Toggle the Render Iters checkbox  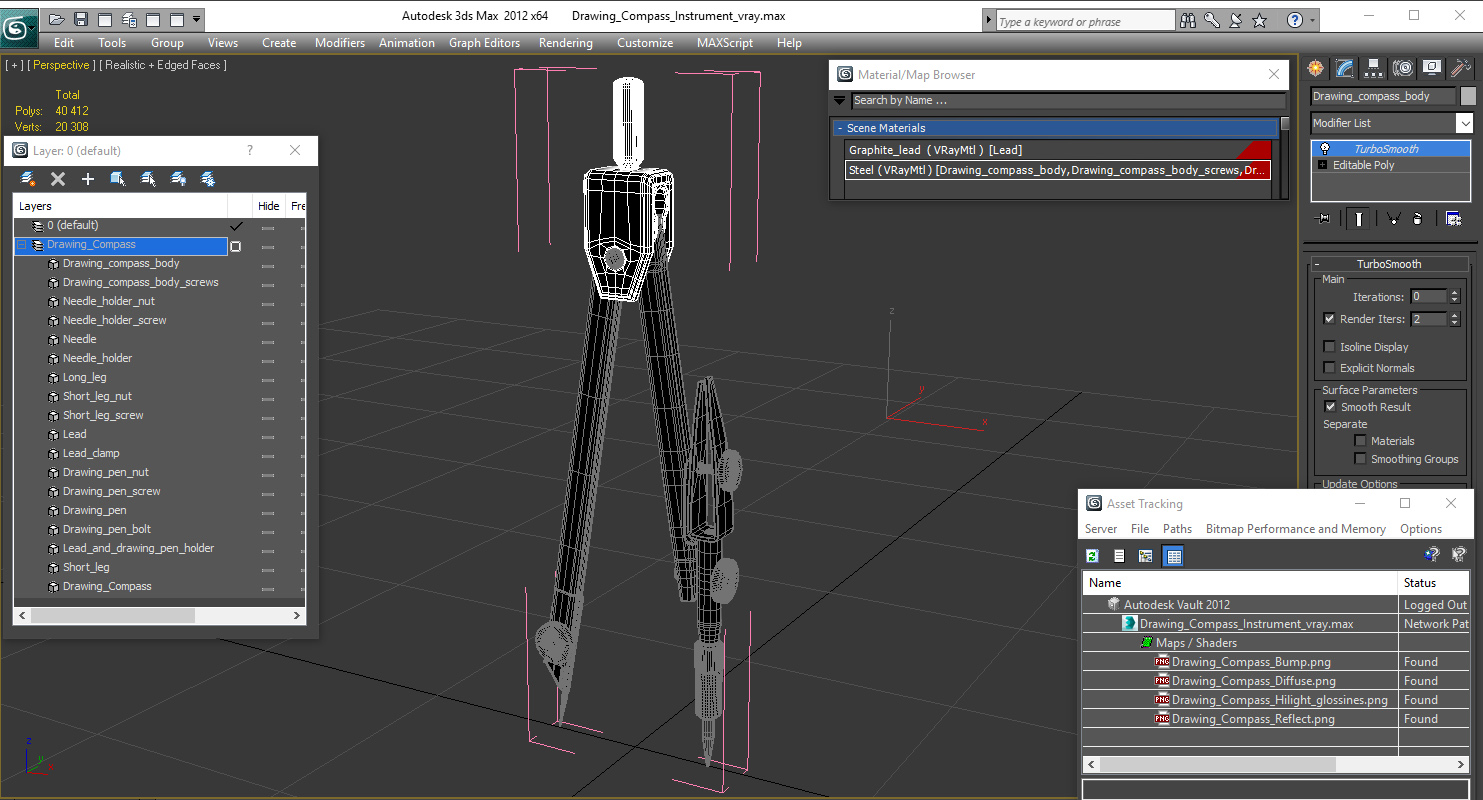click(x=1329, y=319)
